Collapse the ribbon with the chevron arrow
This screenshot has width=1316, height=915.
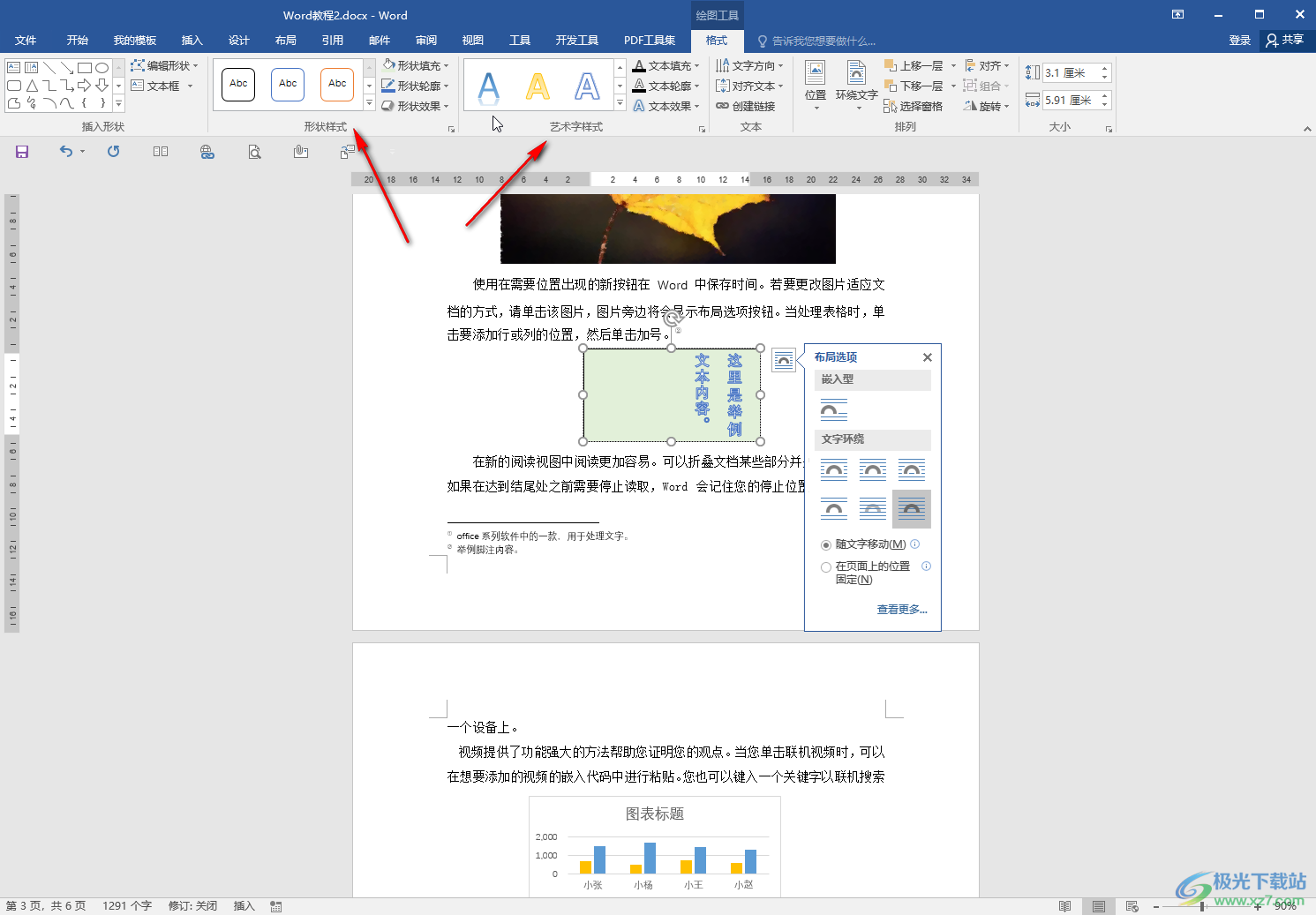[x=1307, y=129]
